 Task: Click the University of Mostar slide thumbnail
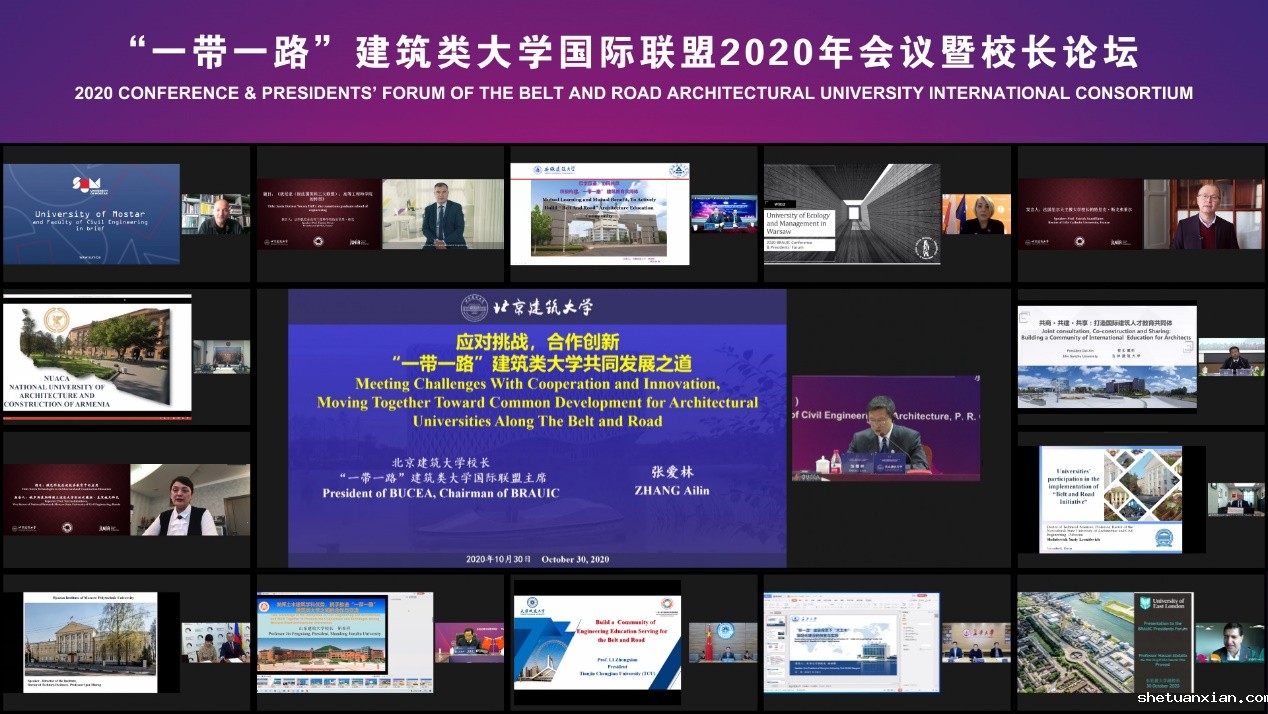coord(91,214)
